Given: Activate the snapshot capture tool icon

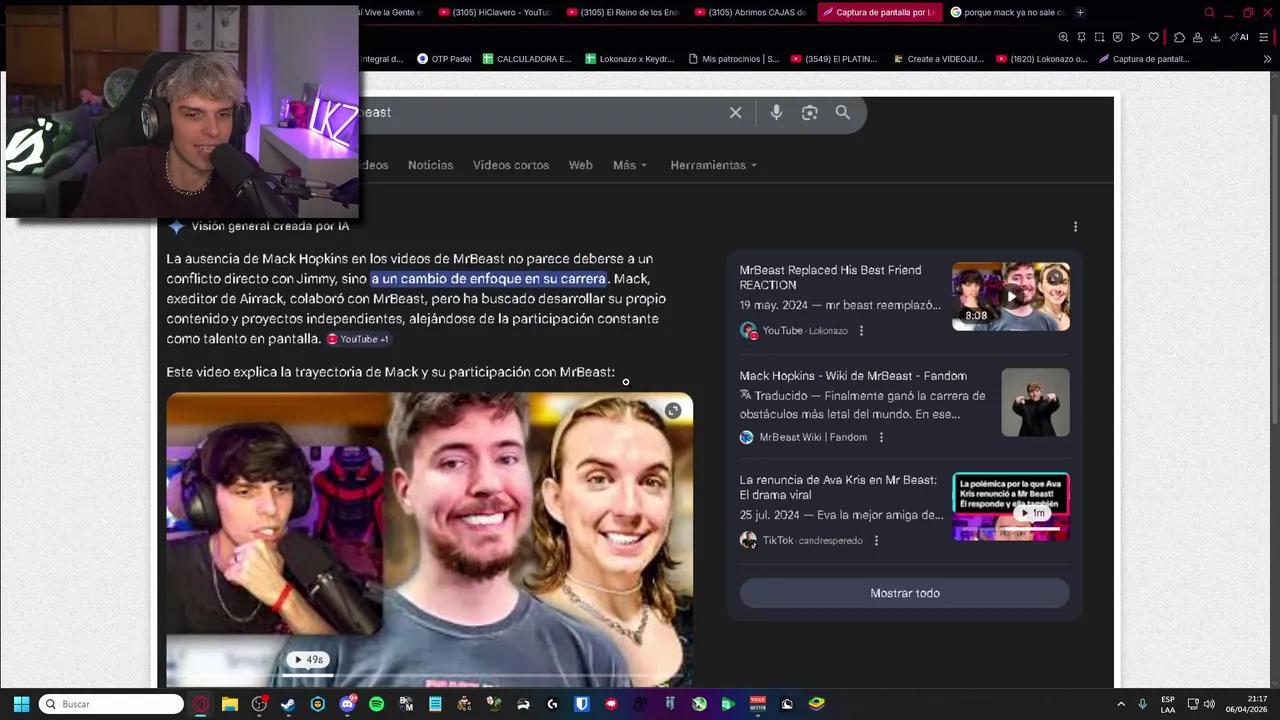Looking at the screenshot, I should 1099,37.
